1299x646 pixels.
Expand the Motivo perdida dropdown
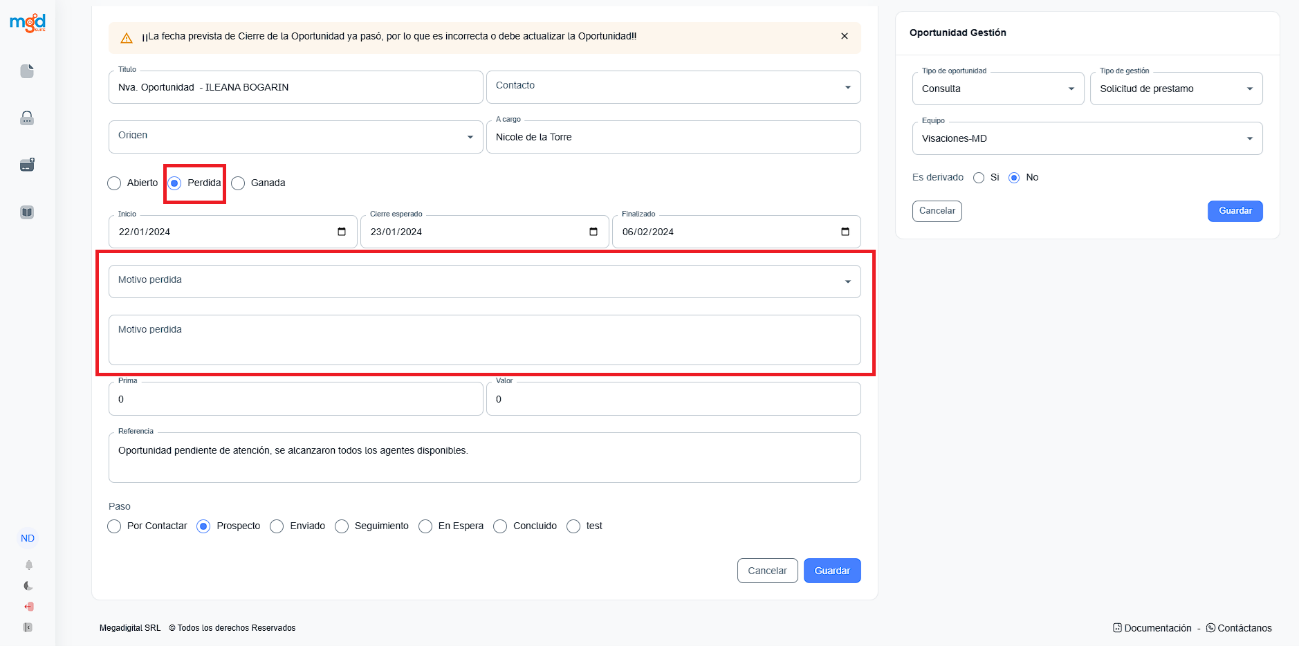click(848, 282)
